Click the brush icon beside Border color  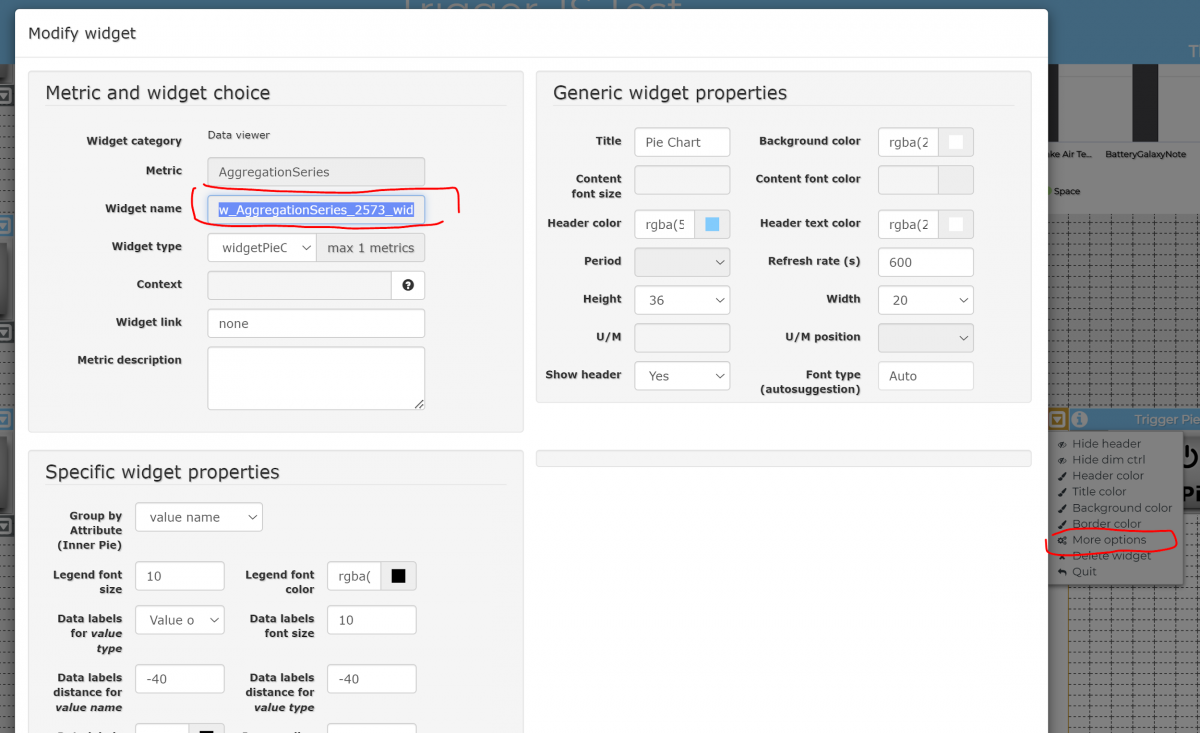click(1062, 524)
